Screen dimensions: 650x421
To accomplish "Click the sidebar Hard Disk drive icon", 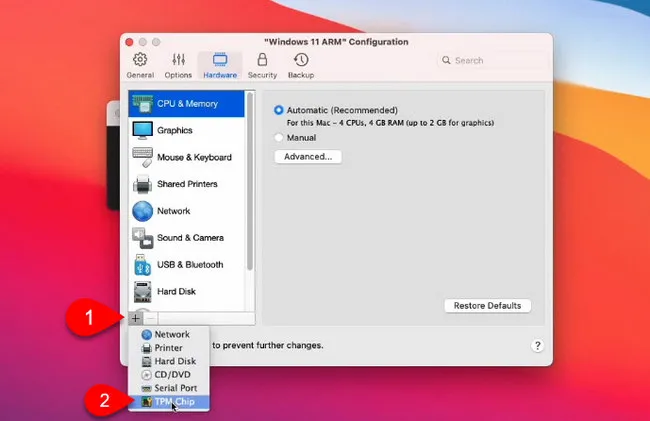I will point(142,292).
